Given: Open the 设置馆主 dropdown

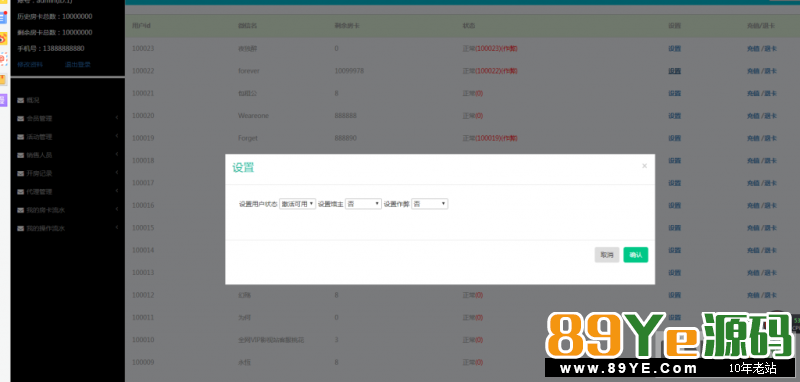Looking at the screenshot, I should (x=363, y=204).
